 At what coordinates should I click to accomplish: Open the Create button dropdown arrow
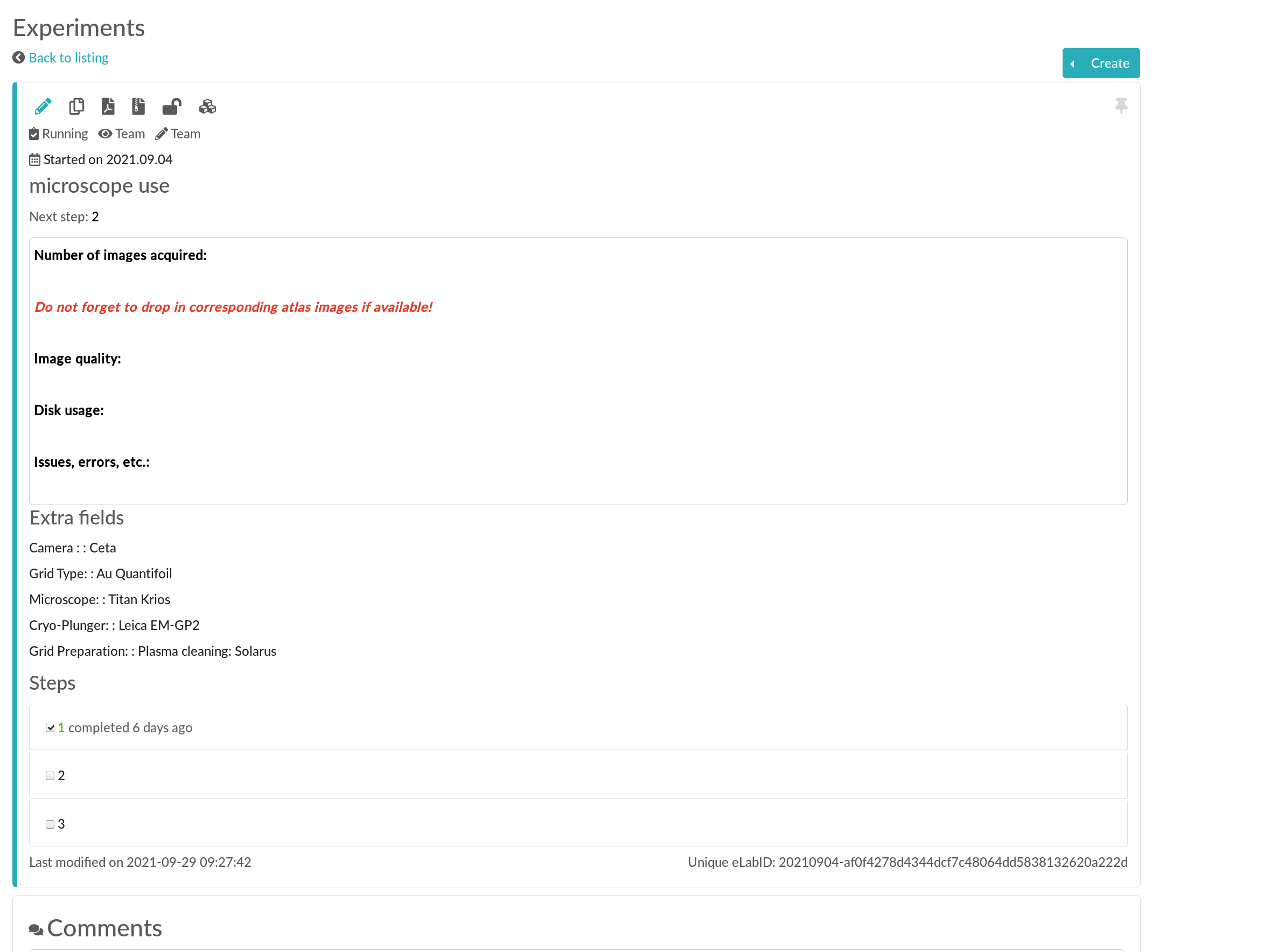(1072, 64)
